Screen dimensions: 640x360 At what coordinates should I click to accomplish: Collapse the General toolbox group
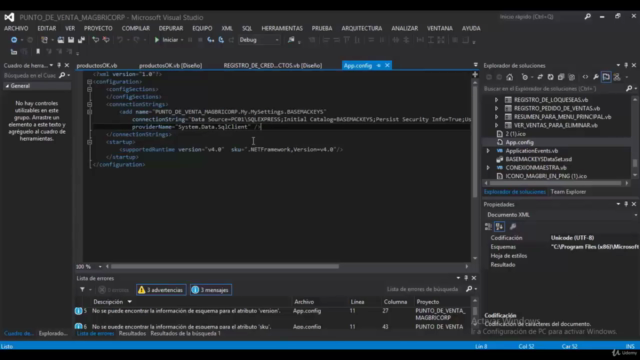tap(7, 86)
